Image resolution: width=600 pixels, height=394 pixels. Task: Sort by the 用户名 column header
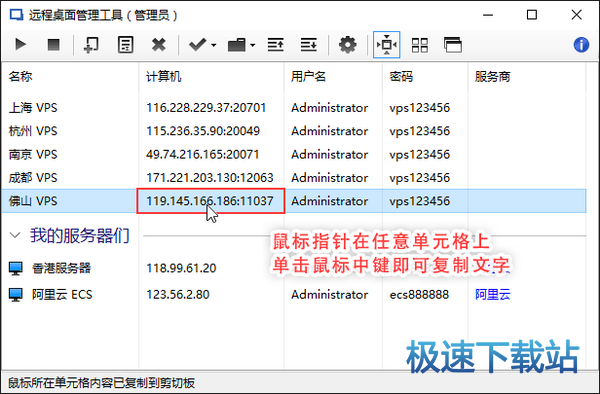point(308,77)
